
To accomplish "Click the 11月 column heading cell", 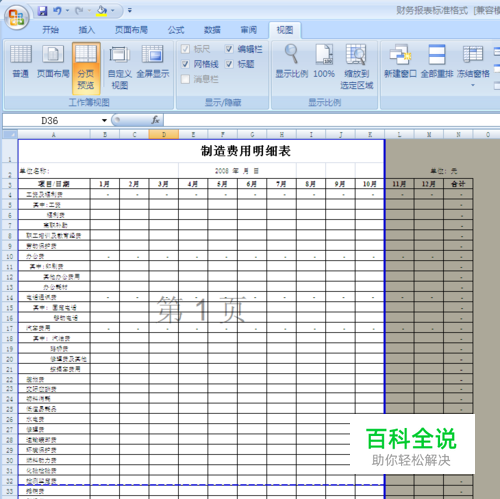I will (399, 184).
